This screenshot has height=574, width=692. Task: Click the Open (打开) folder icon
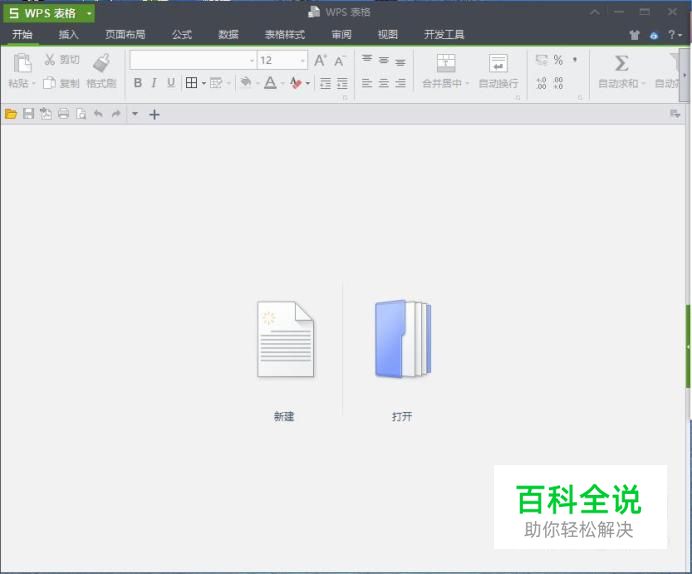(402, 340)
